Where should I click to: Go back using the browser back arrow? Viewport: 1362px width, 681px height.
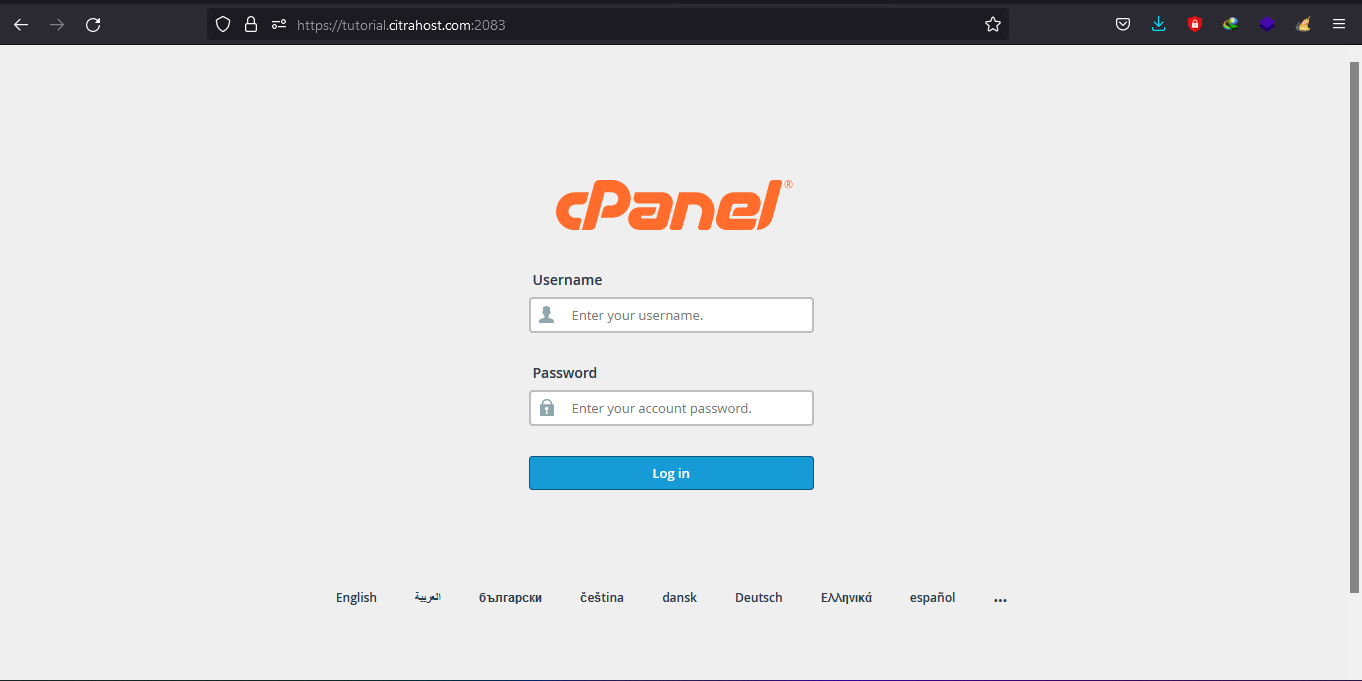pyautogui.click(x=21, y=25)
